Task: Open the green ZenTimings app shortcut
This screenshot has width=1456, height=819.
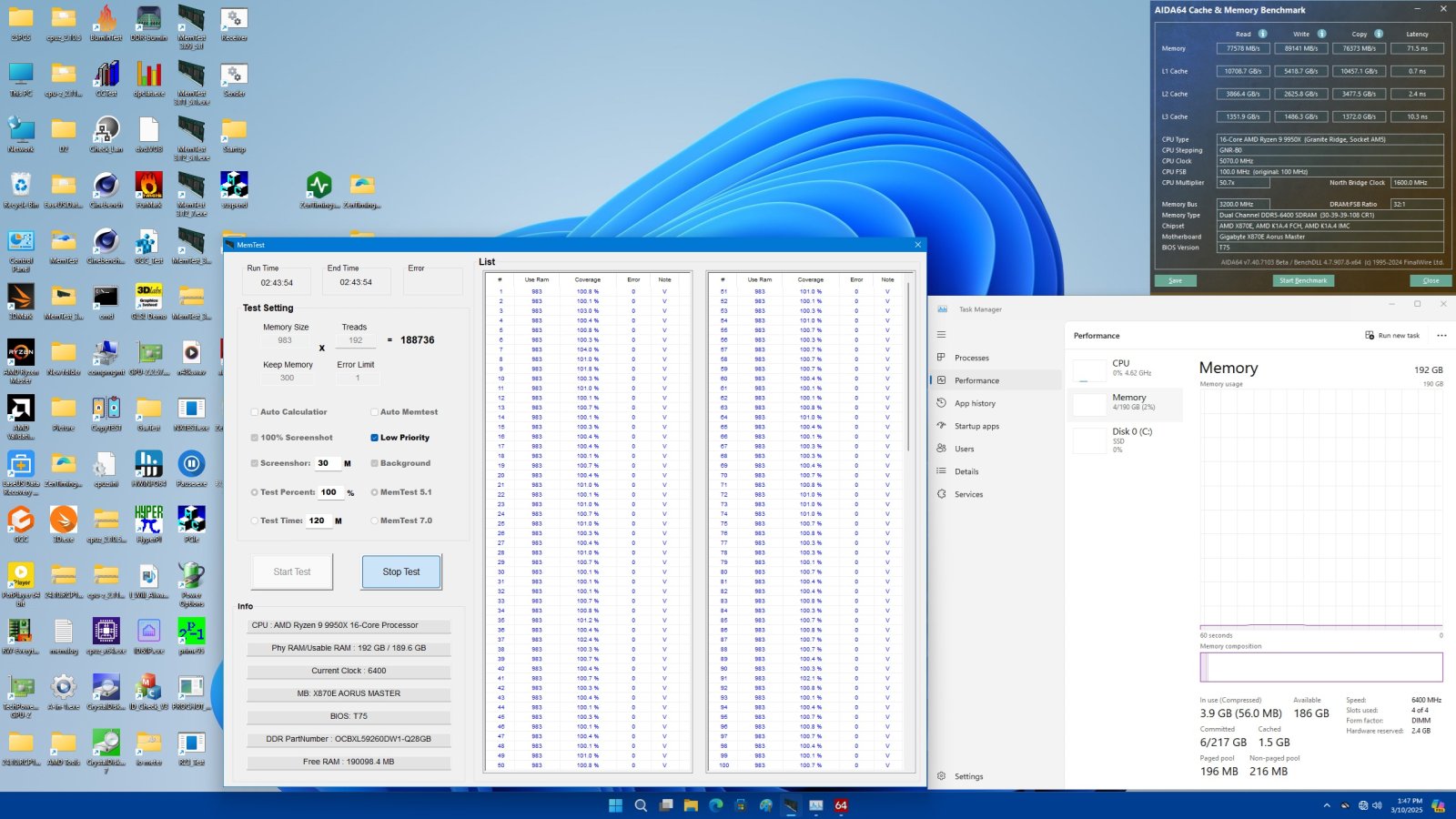Action: tap(318, 191)
